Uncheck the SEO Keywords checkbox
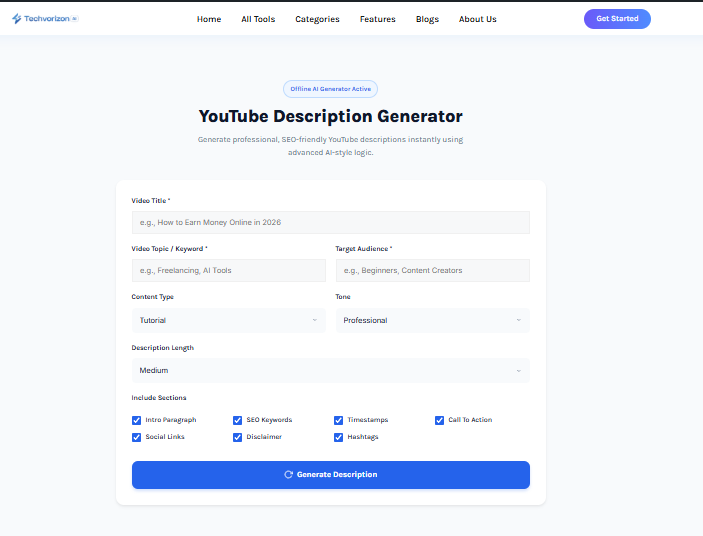The width and height of the screenshot is (703, 536). pyautogui.click(x=237, y=420)
